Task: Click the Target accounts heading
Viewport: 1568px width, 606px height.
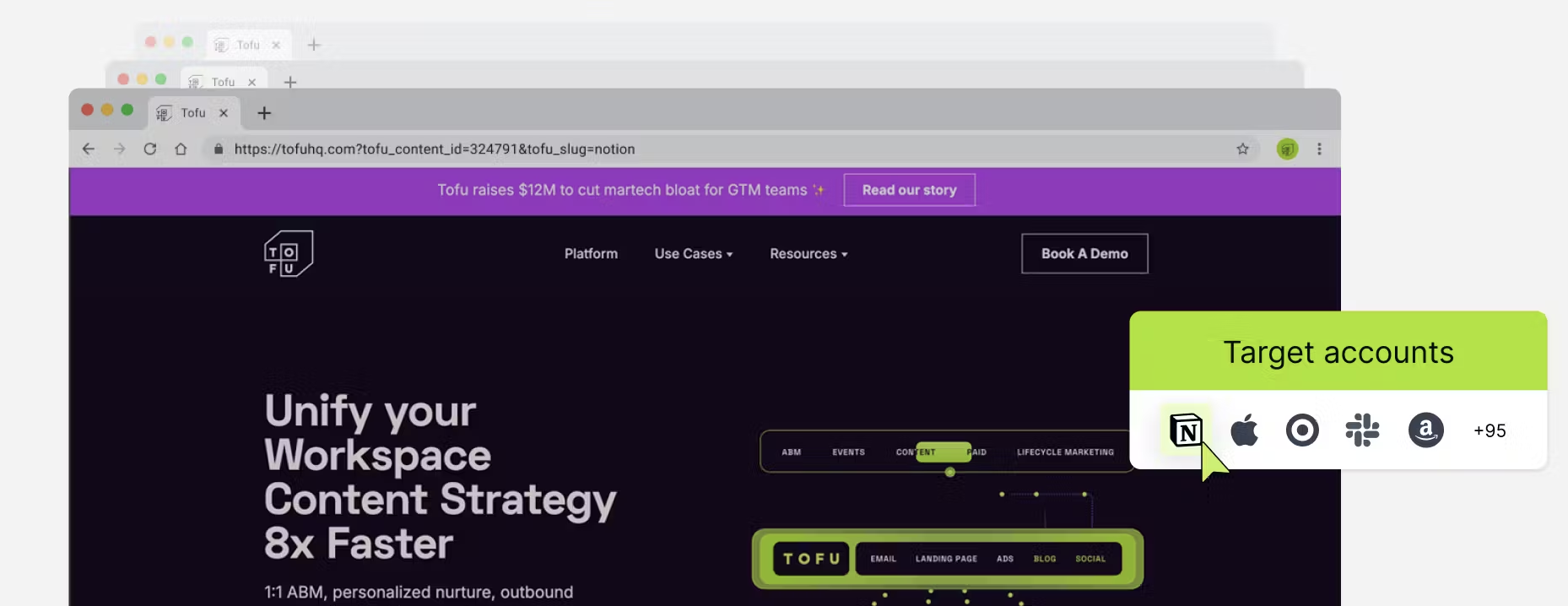Action: click(1338, 352)
